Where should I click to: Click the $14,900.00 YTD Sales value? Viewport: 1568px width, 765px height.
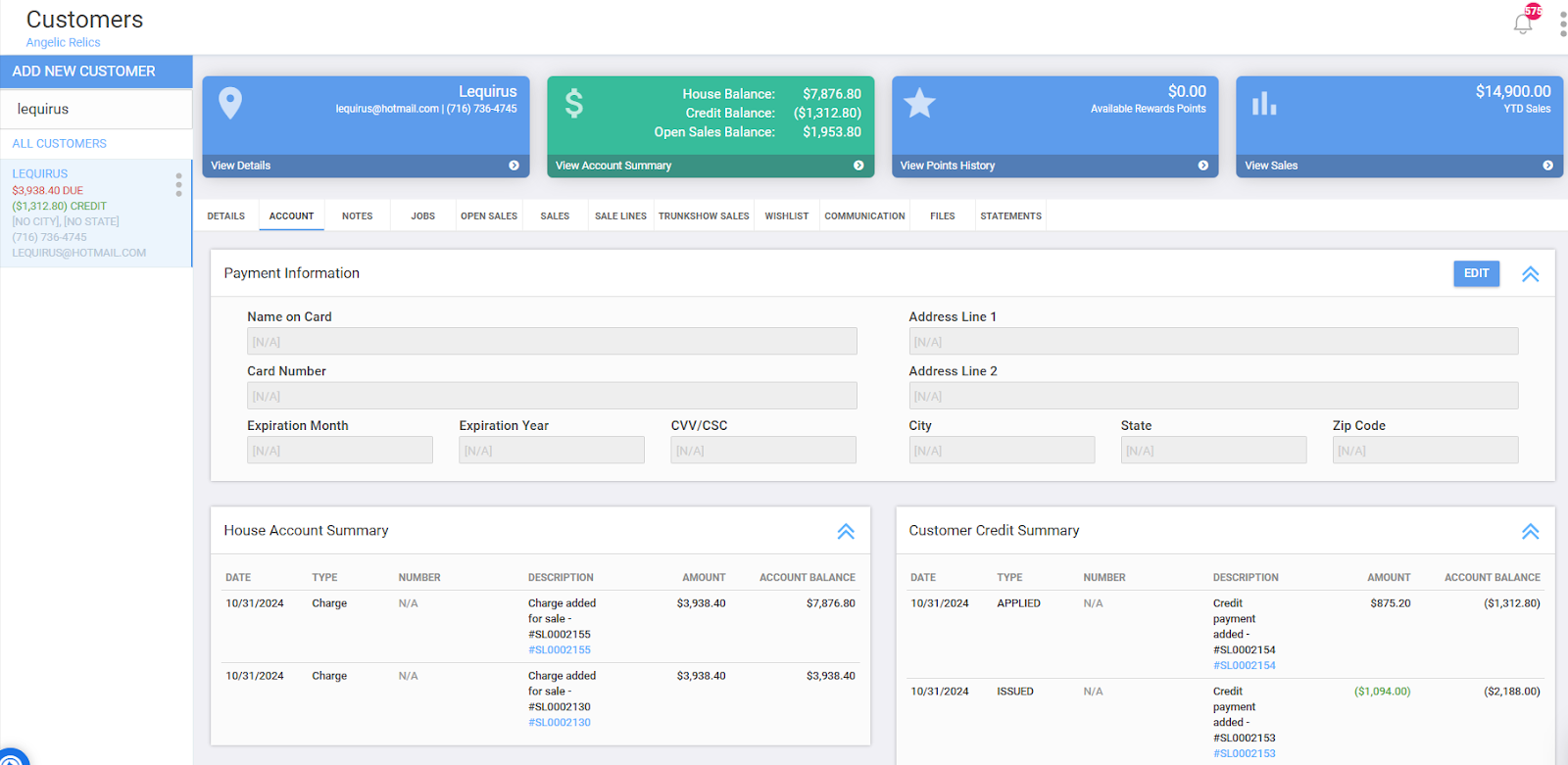[1512, 91]
